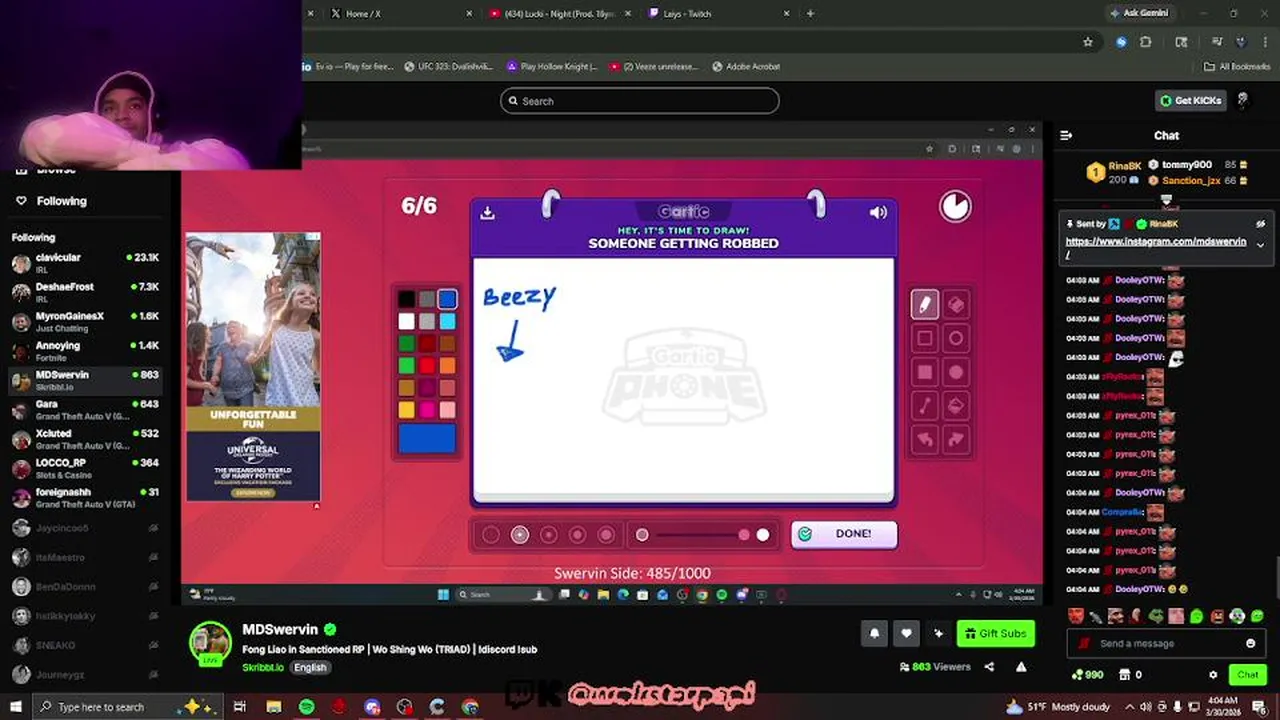Send message with green Chat button
This screenshot has height=720, width=1280.
[1248, 675]
